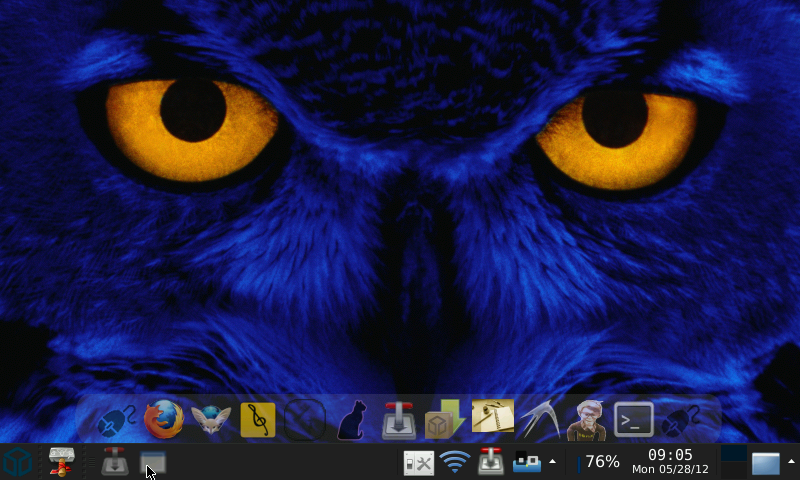Open the package installer box icon

[x=445, y=420]
